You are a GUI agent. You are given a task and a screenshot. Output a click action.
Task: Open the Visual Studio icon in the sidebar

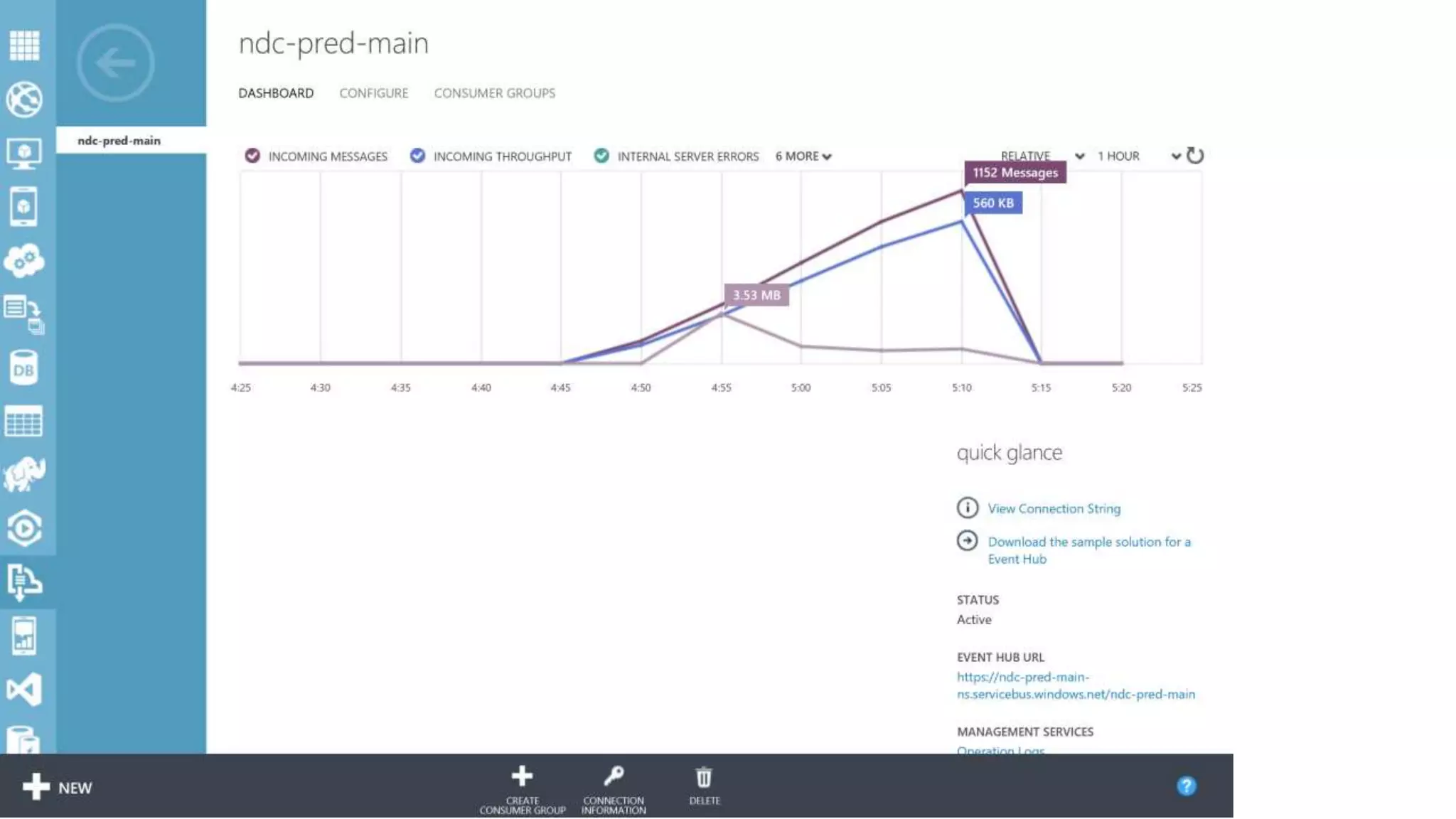click(24, 690)
